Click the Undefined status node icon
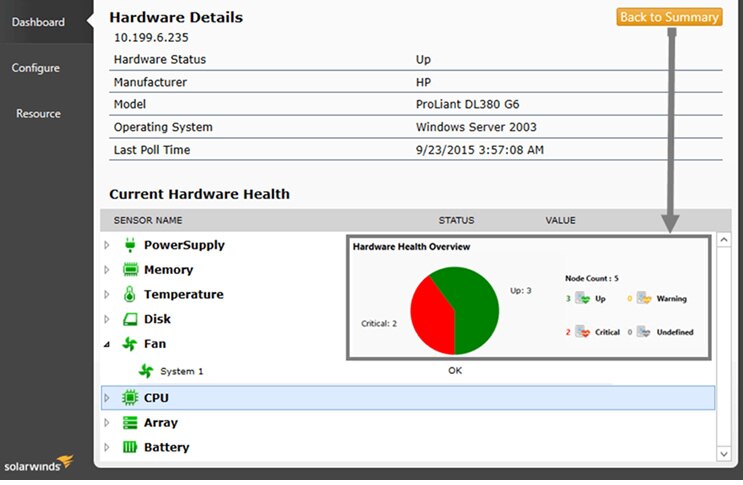This screenshot has width=743, height=485. [x=643, y=332]
